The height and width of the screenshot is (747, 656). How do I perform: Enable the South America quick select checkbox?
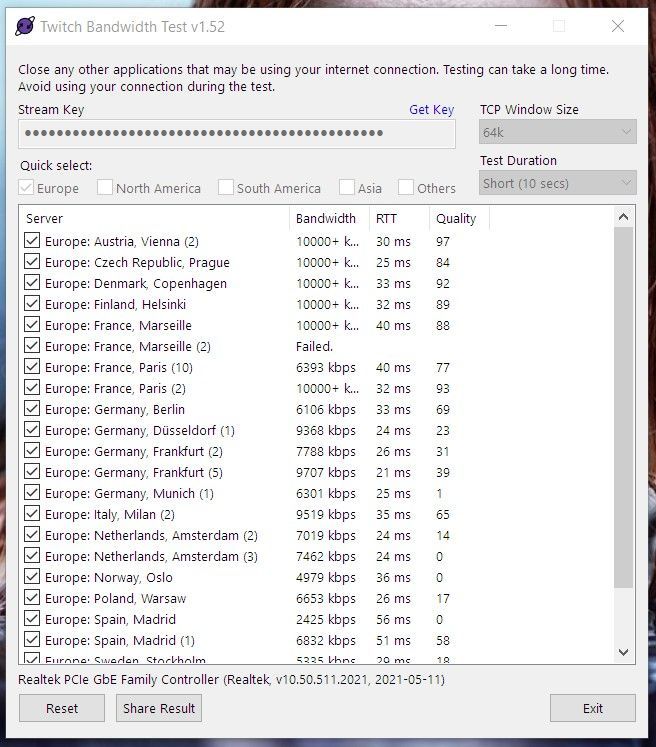[x=225, y=187]
